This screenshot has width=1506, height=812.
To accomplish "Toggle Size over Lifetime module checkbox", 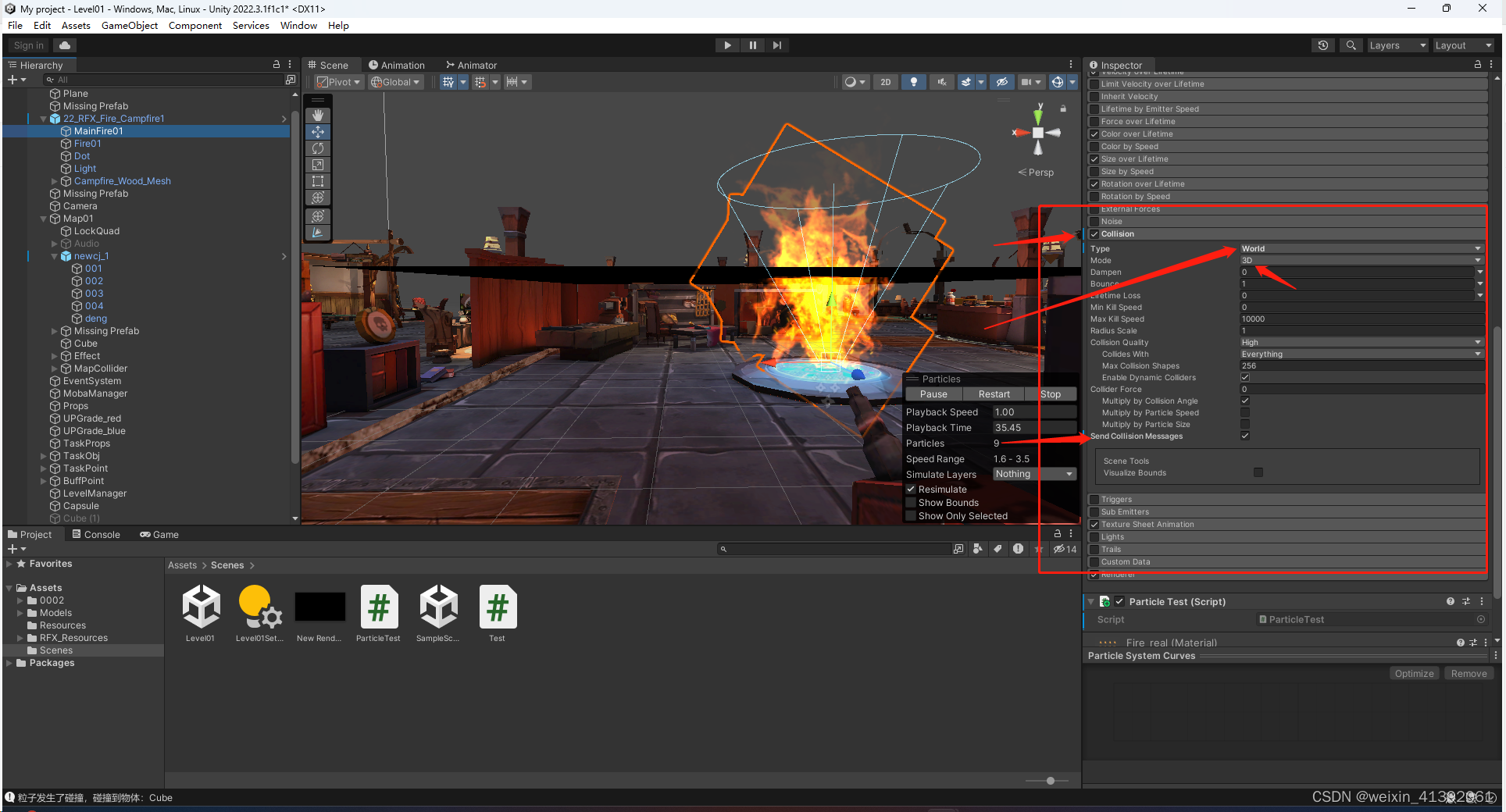I will 1094,159.
